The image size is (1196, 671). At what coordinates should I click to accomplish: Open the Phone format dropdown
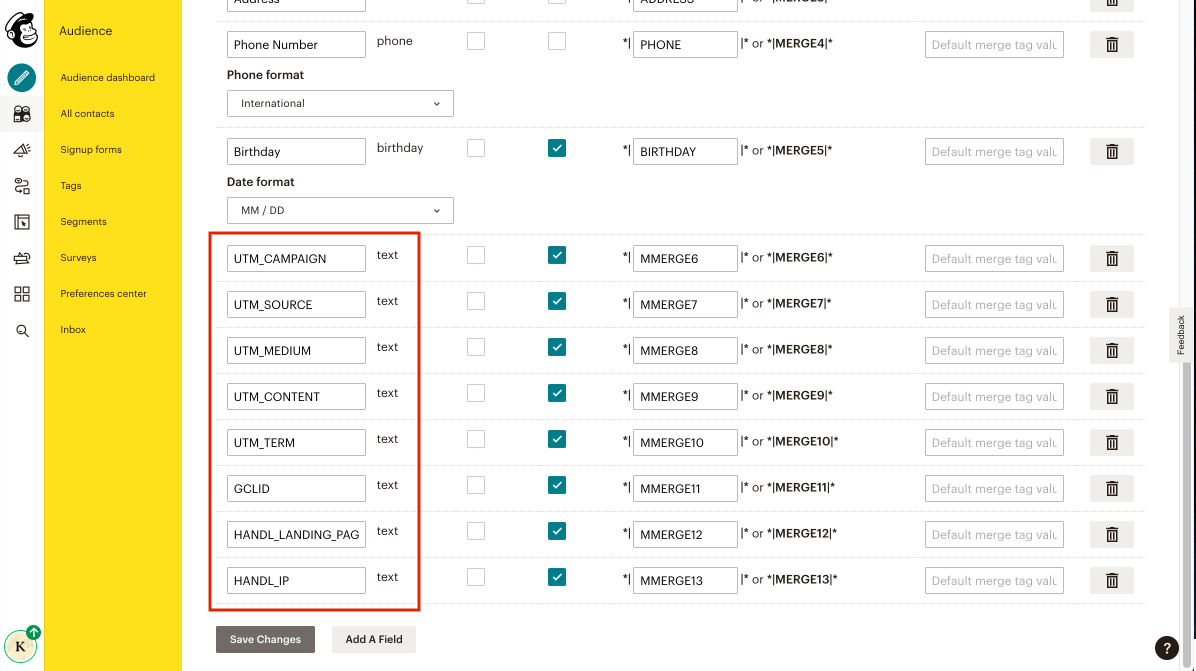340,103
